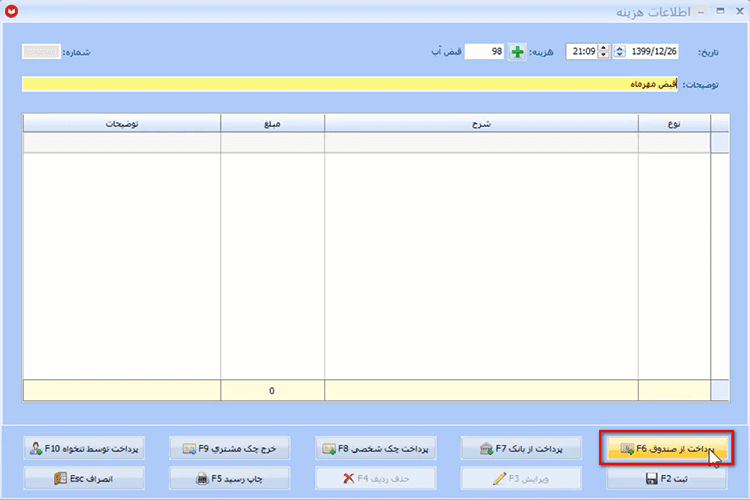Click the F3 edit pencil button
Viewport: 750px width, 500px height.
[x=521, y=478]
